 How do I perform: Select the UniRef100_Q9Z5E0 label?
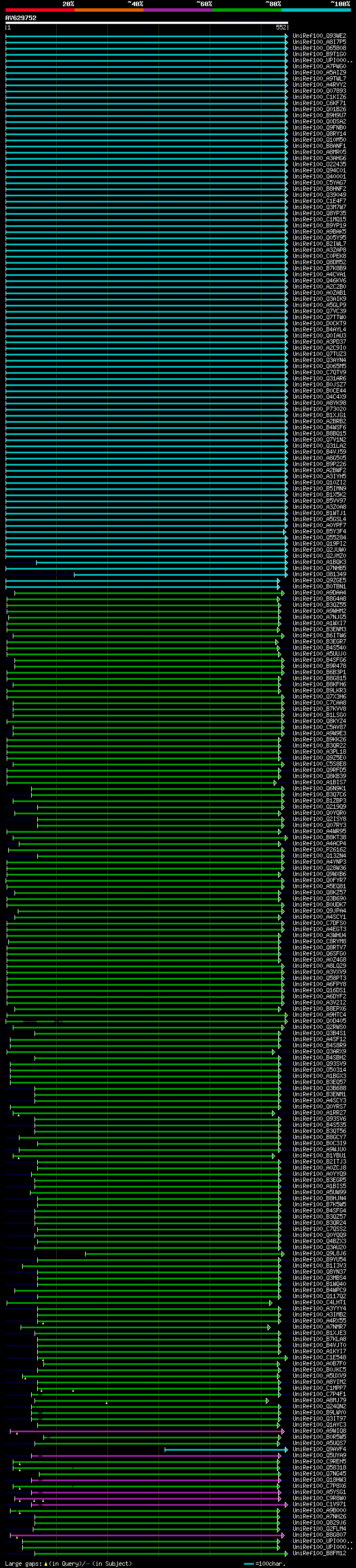319,759
